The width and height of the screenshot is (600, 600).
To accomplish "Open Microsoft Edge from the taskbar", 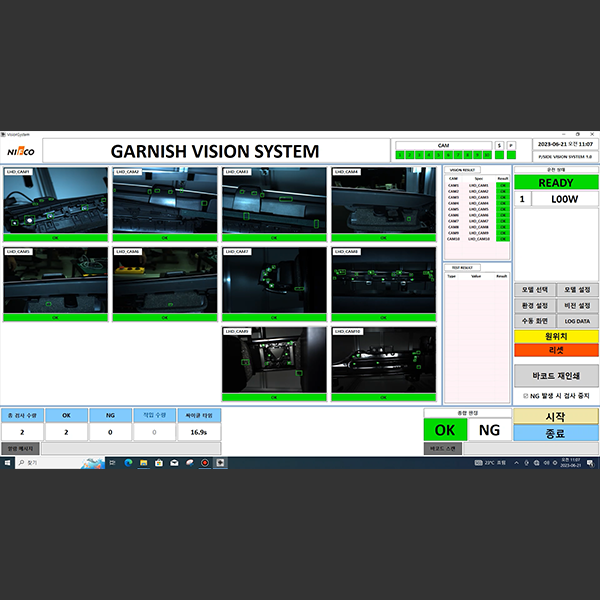I will pos(126,463).
